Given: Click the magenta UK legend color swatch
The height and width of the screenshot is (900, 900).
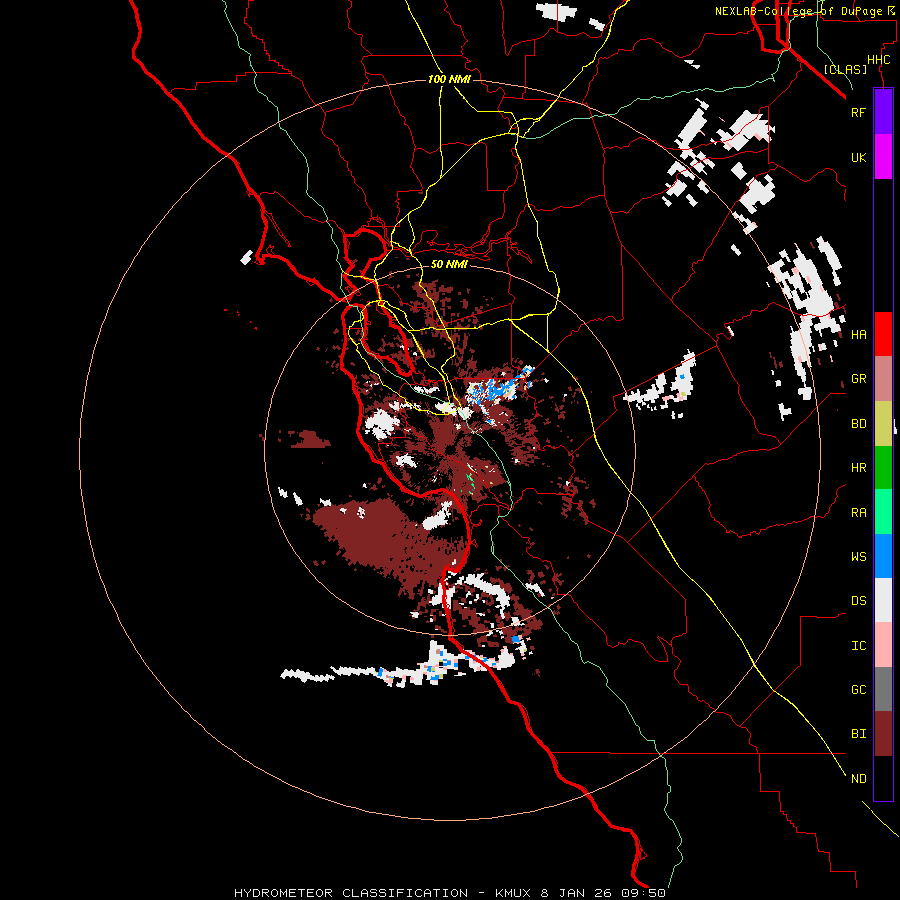Looking at the screenshot, I should (x=883, y=157).
